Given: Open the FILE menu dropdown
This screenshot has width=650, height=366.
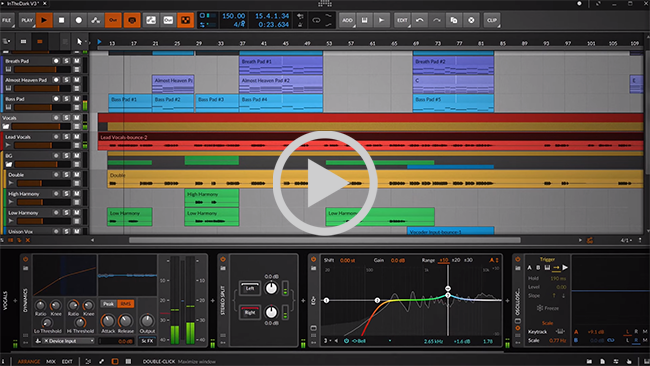Looking at the screenshot, I should [x=7, y=20].
